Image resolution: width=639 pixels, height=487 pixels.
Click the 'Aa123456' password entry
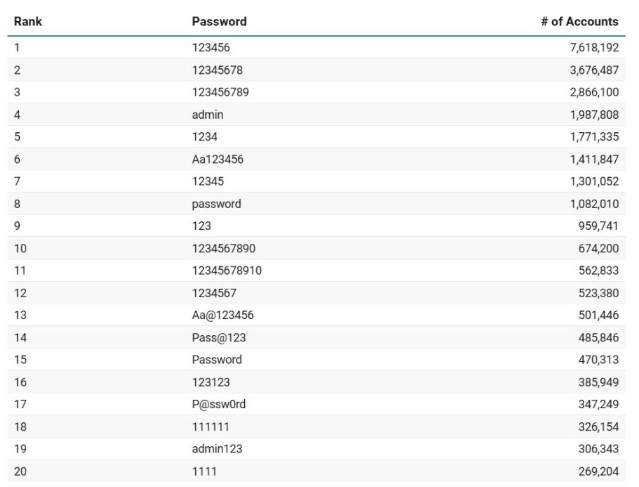pyautogui.click(x=218, y=159)
